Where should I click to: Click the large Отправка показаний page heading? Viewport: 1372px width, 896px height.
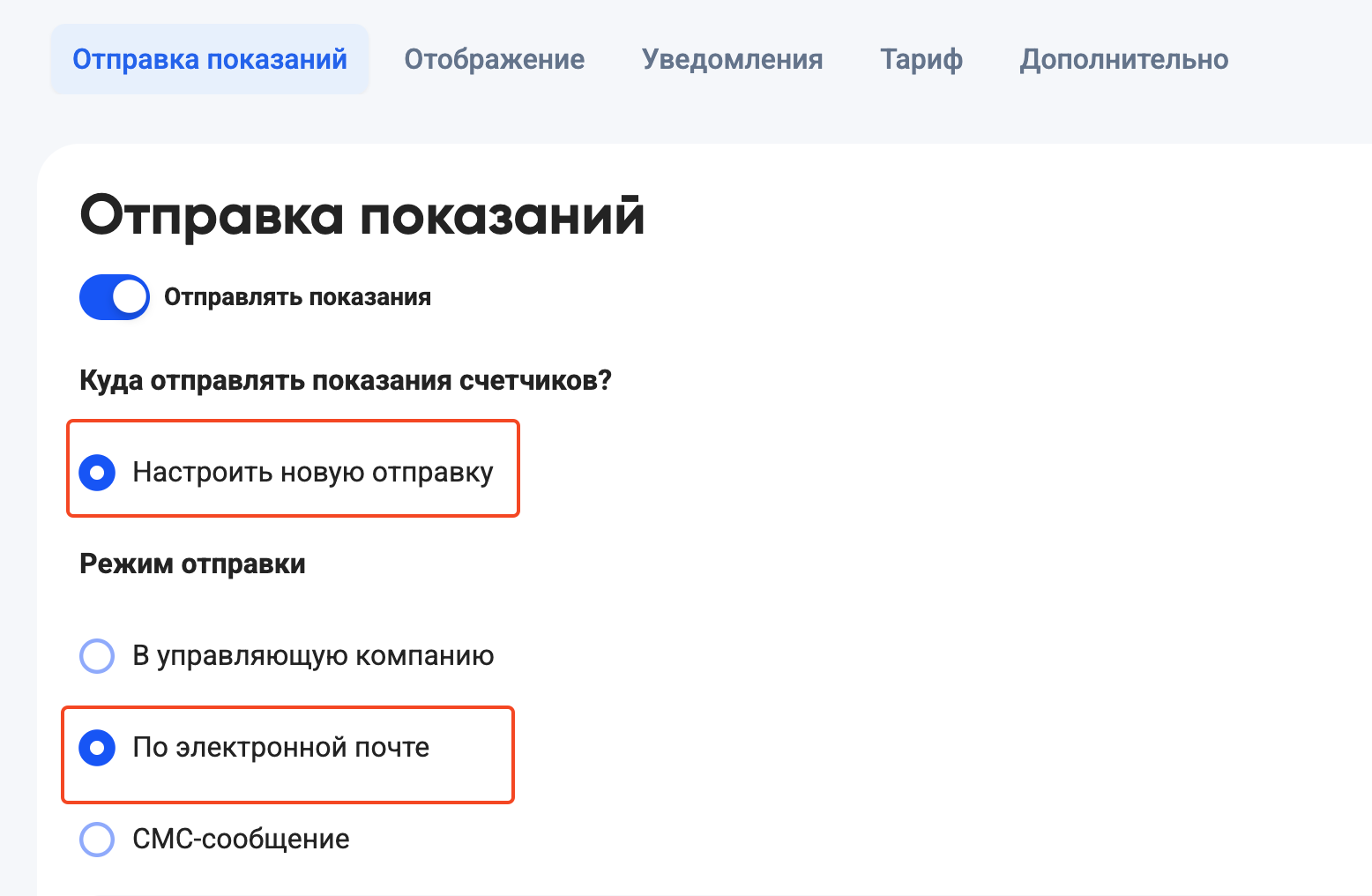tap(362, 216)
